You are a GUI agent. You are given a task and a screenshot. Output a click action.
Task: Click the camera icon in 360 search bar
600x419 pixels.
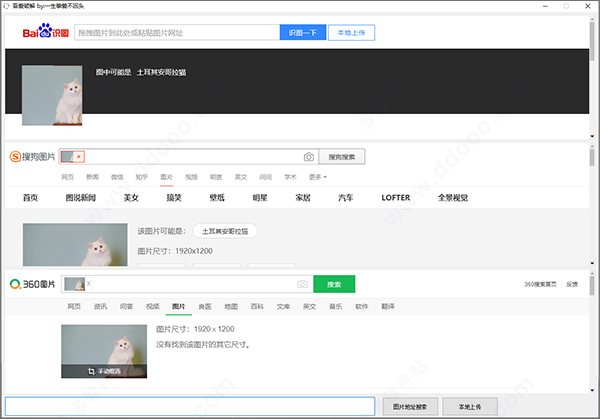tap(302, 285)
